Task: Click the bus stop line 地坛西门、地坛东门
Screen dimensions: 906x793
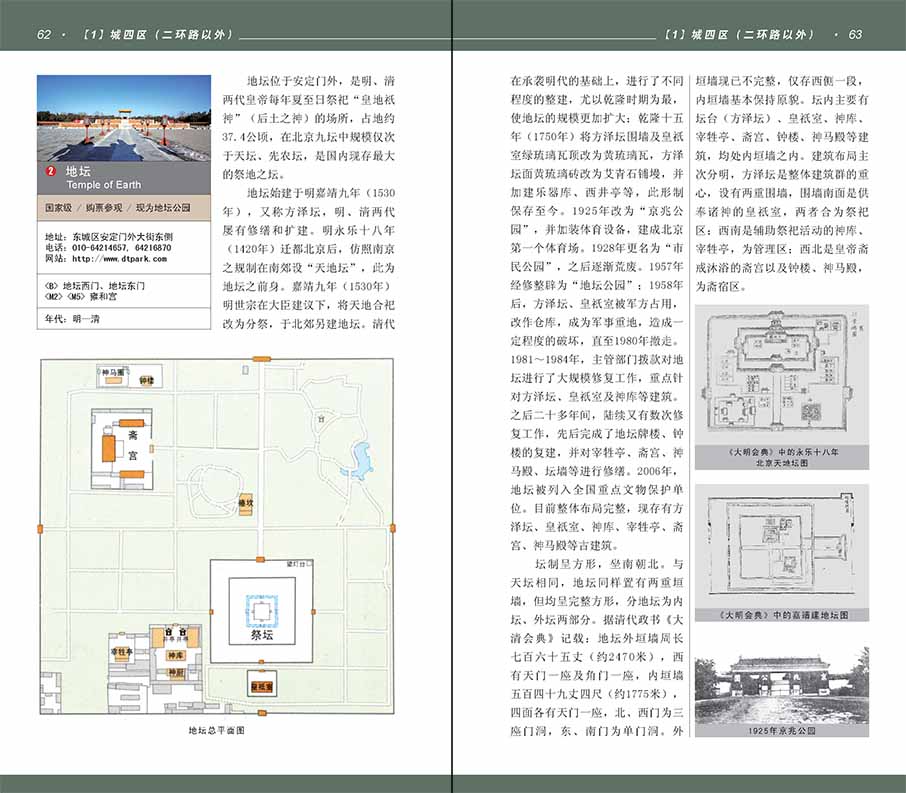Action: point(95,286)
